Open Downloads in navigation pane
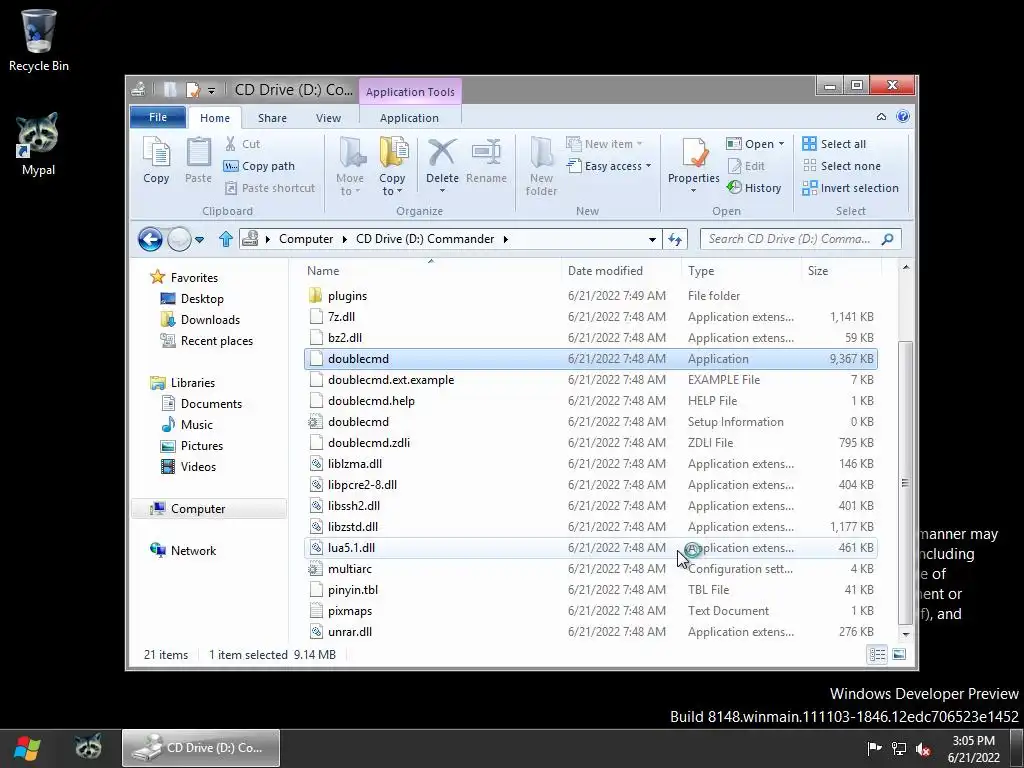Viewport: 1024px width, 768px height. (x=210, y=319)
